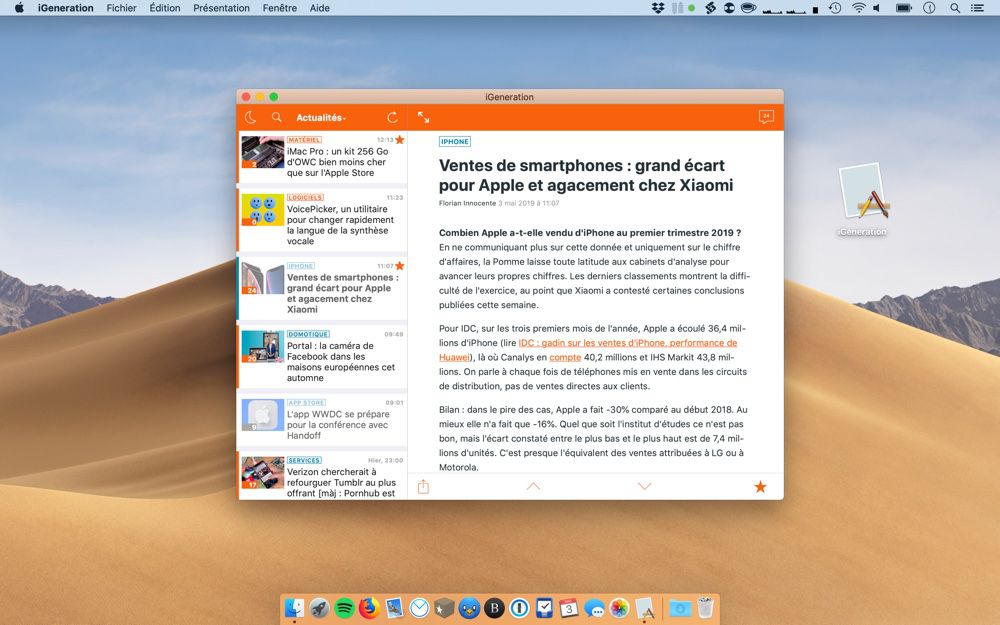Open the Trash in the Dock
Screen dimensions: 1000x625
705,608
